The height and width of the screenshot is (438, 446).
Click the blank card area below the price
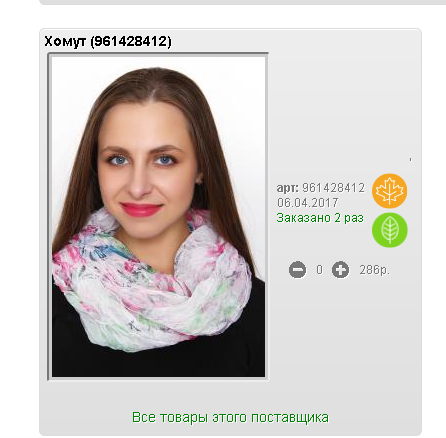[x=343, y=333]
